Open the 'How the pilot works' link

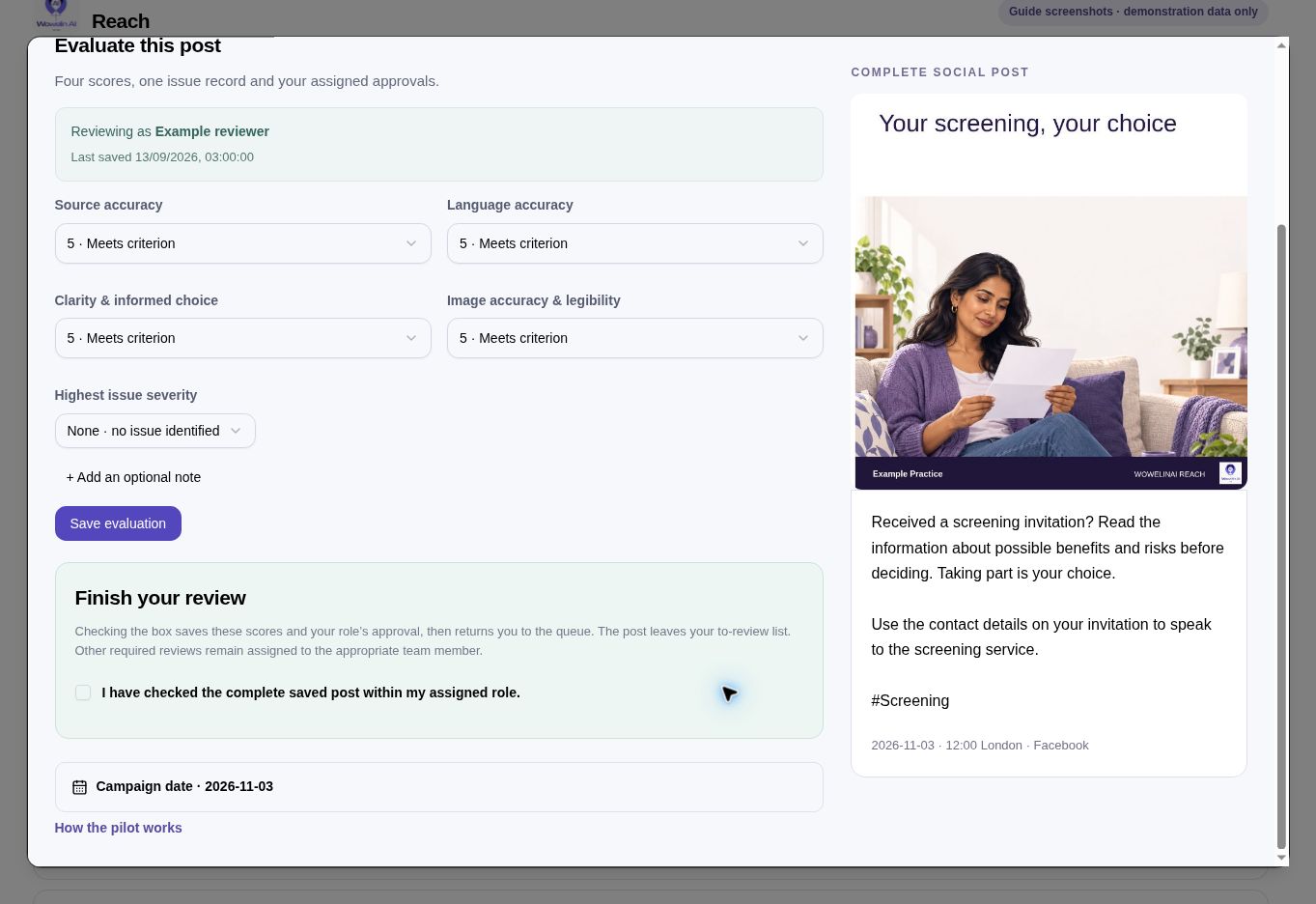point(118,828)
